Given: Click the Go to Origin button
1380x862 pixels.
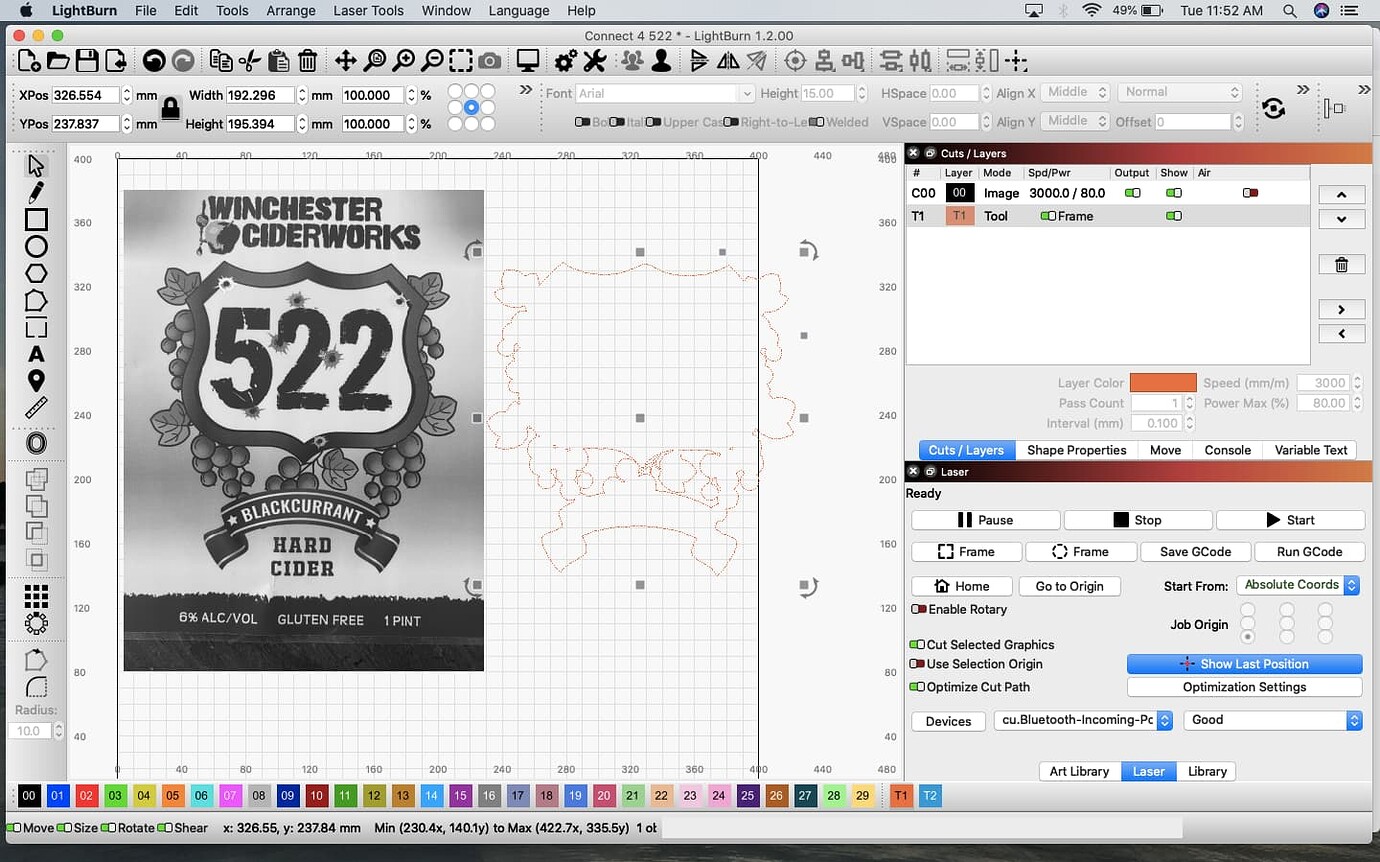Looking at the screenshot, I should (x=1069, y=586).
